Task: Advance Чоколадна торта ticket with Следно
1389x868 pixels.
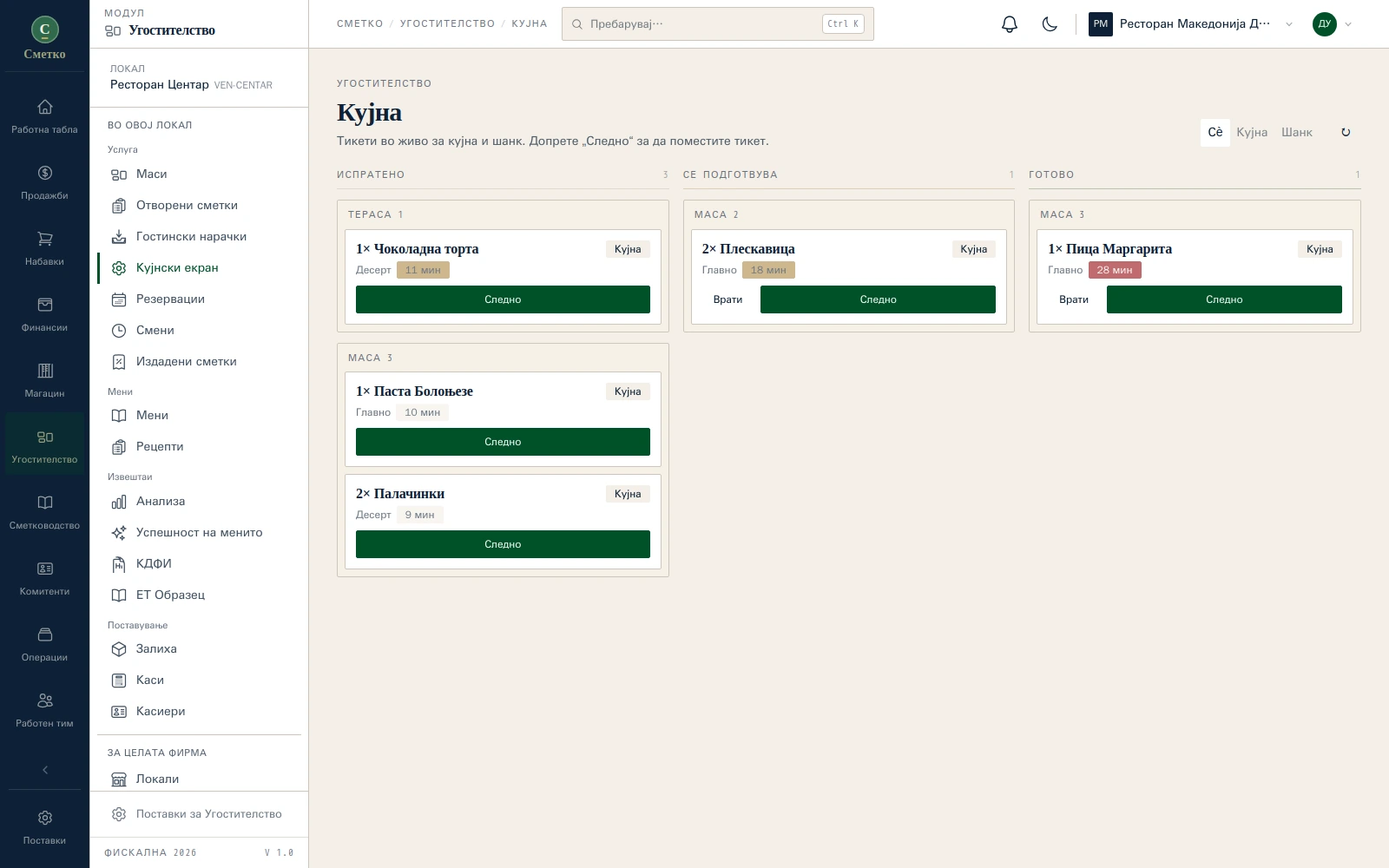Action: click(503, 299)
